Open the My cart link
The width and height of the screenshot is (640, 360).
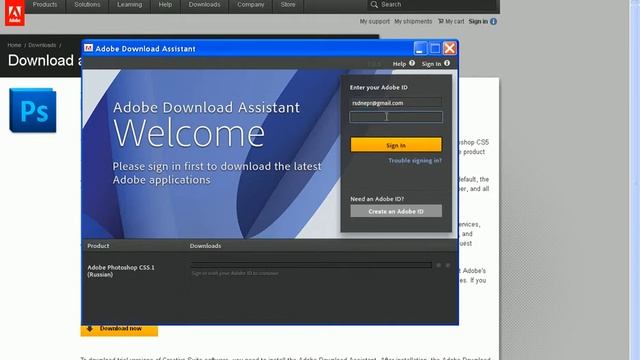tap(454, 21)
